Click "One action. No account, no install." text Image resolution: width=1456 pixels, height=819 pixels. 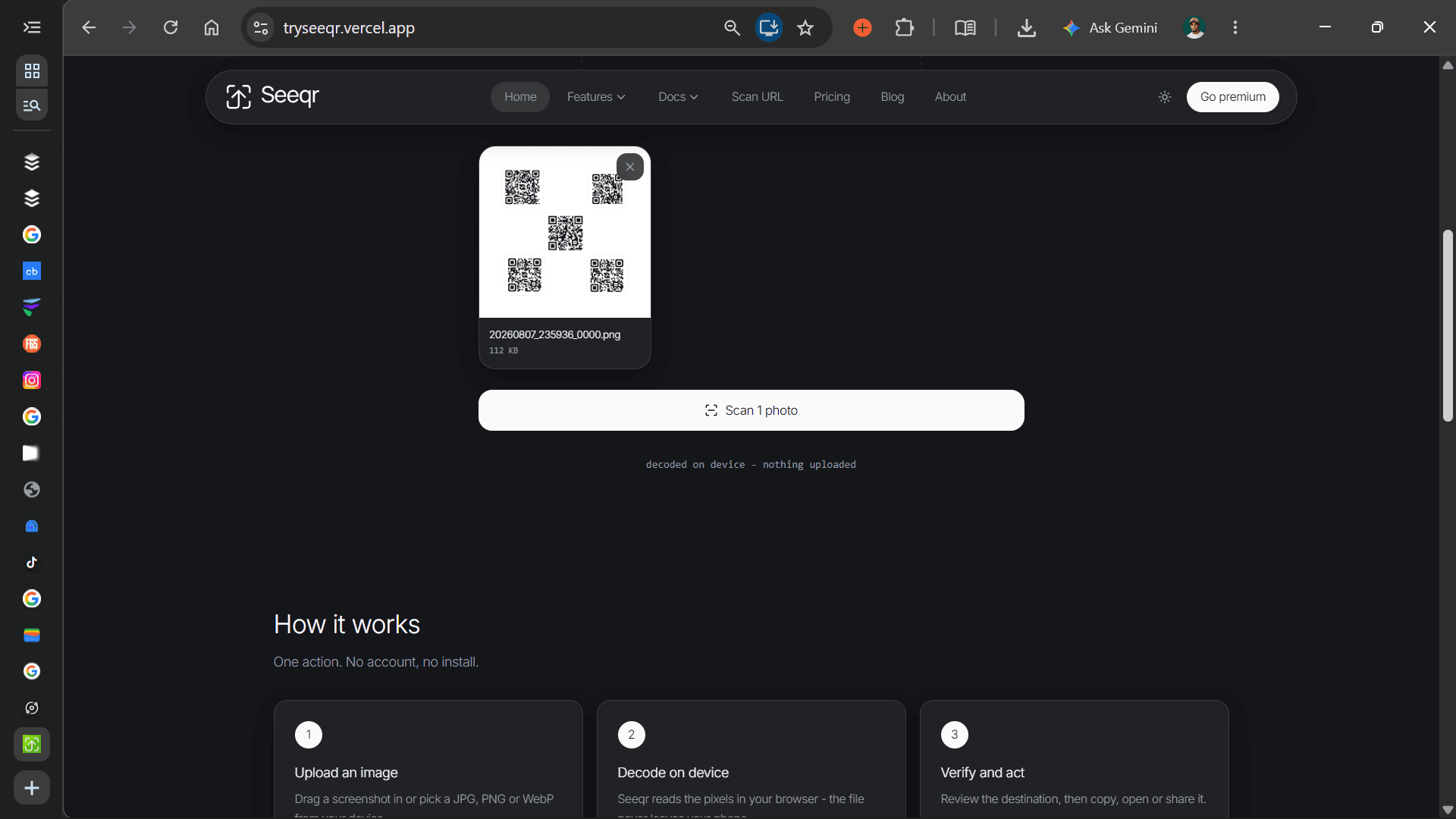[x=376, y=662]
